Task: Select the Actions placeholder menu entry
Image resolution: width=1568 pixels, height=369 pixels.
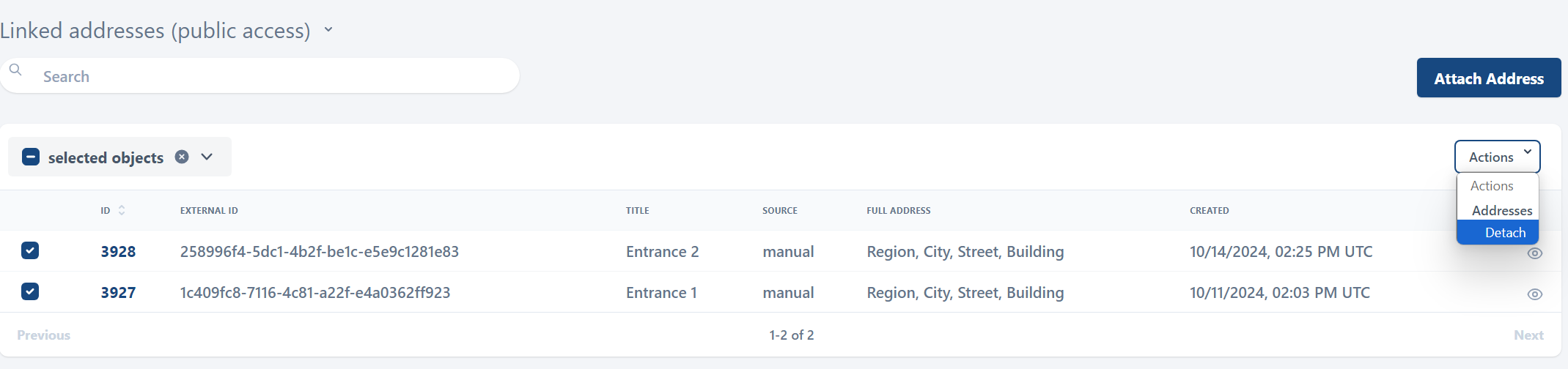Action: (x=1491, y=186)
